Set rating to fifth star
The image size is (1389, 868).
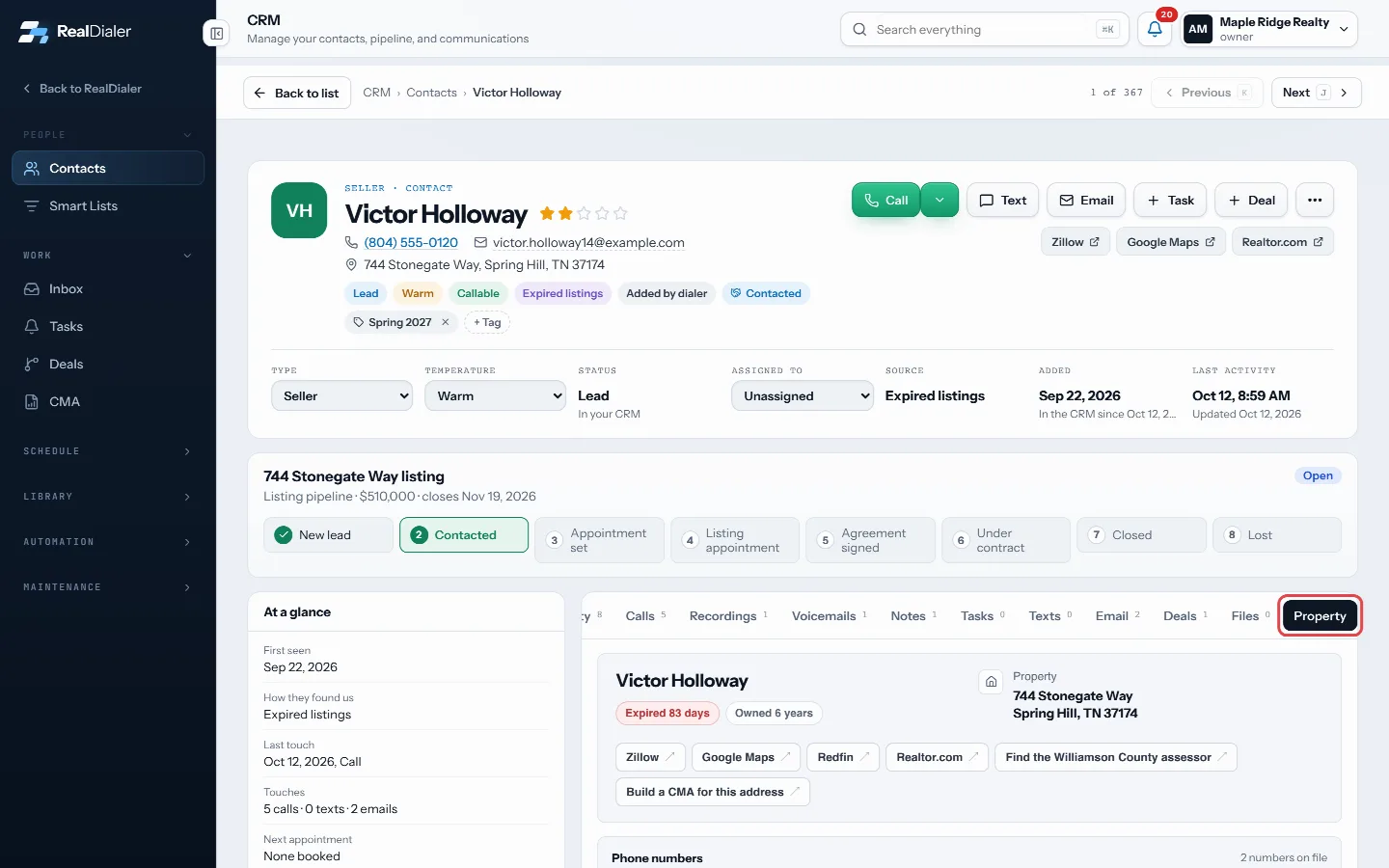tap(620, 213)
